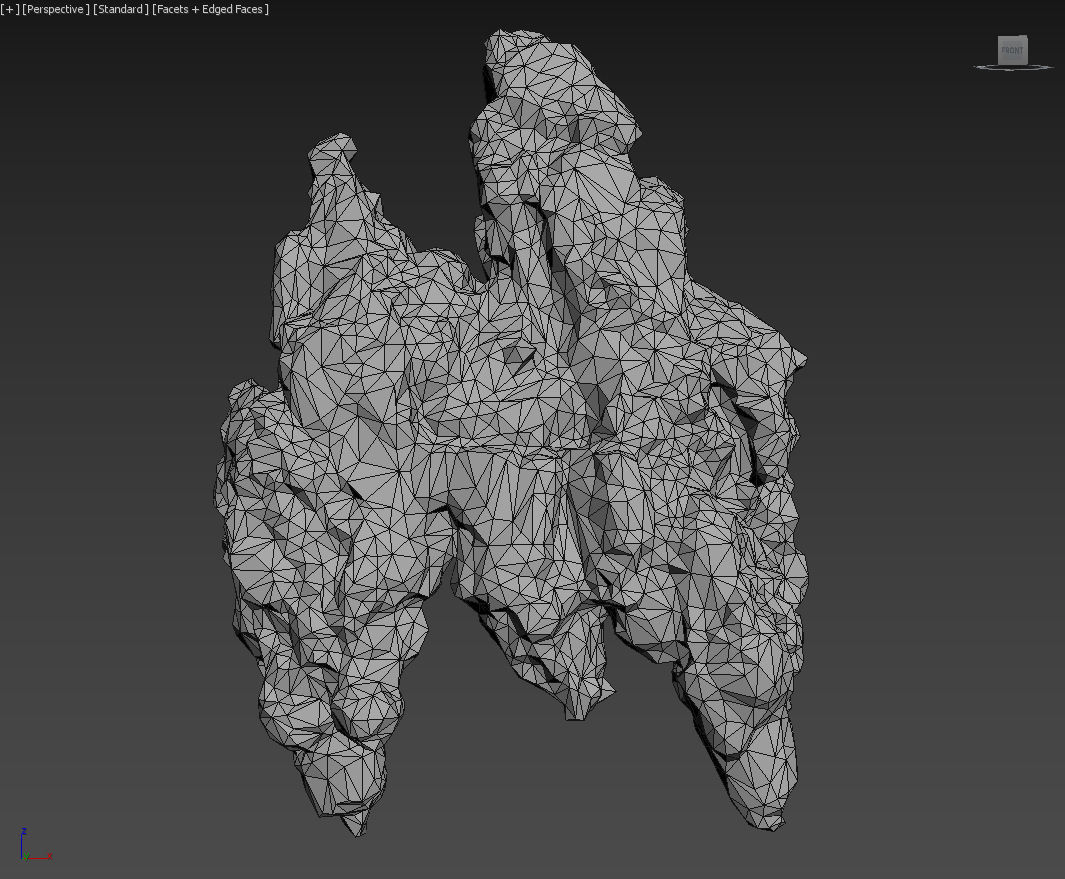
Task: Open the Standard shading viewport menu
Action: 121,10
